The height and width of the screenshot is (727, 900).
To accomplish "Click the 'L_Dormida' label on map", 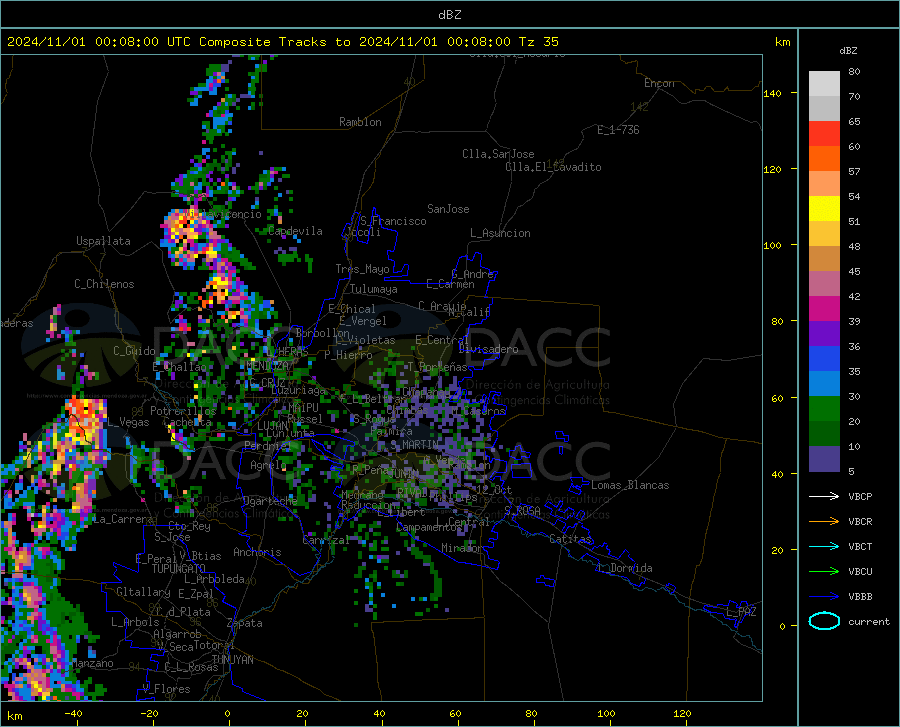I will (x=624, y=568).
